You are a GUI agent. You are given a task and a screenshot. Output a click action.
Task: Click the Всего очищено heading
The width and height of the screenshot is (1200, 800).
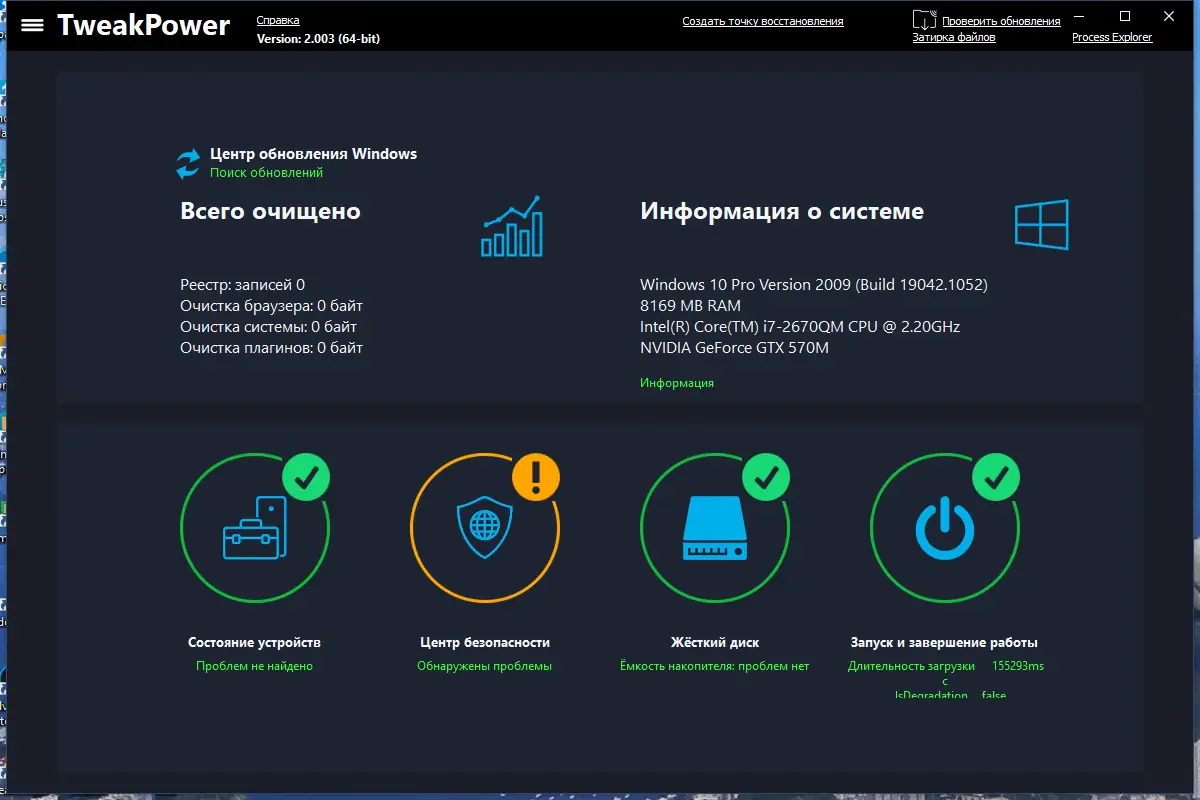click(x=270, y=211)
